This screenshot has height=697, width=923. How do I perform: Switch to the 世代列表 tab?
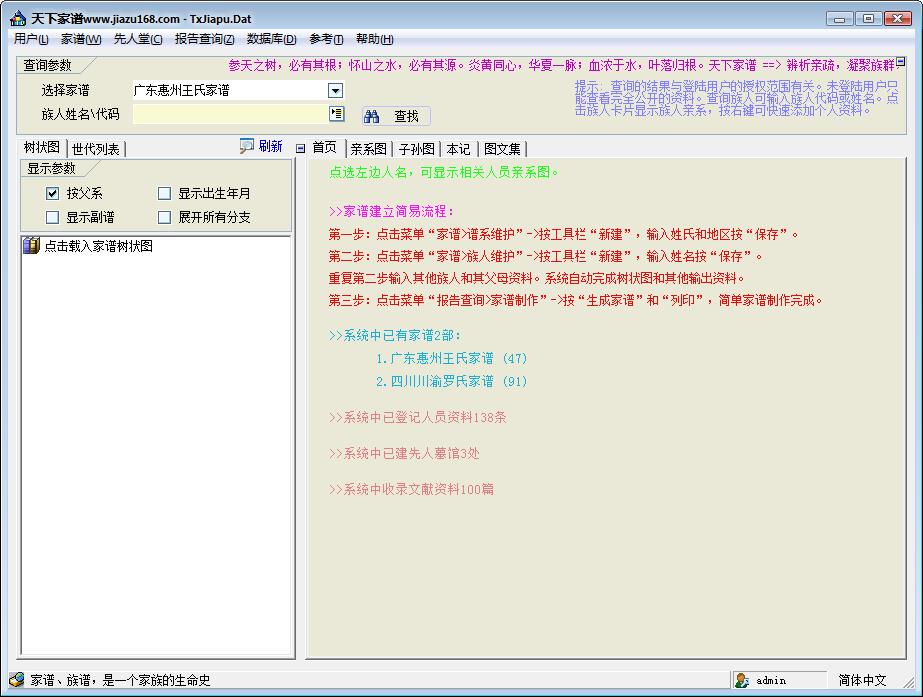(x=96, y=149)
